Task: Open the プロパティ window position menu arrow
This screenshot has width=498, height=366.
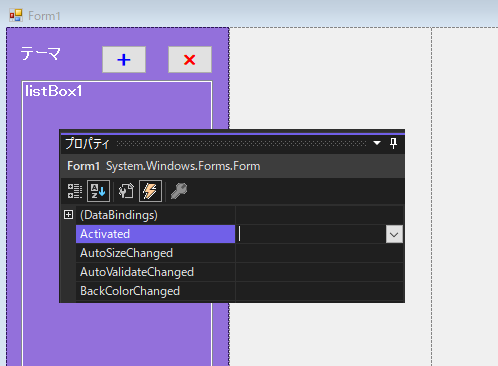Action: coord(377,143)
